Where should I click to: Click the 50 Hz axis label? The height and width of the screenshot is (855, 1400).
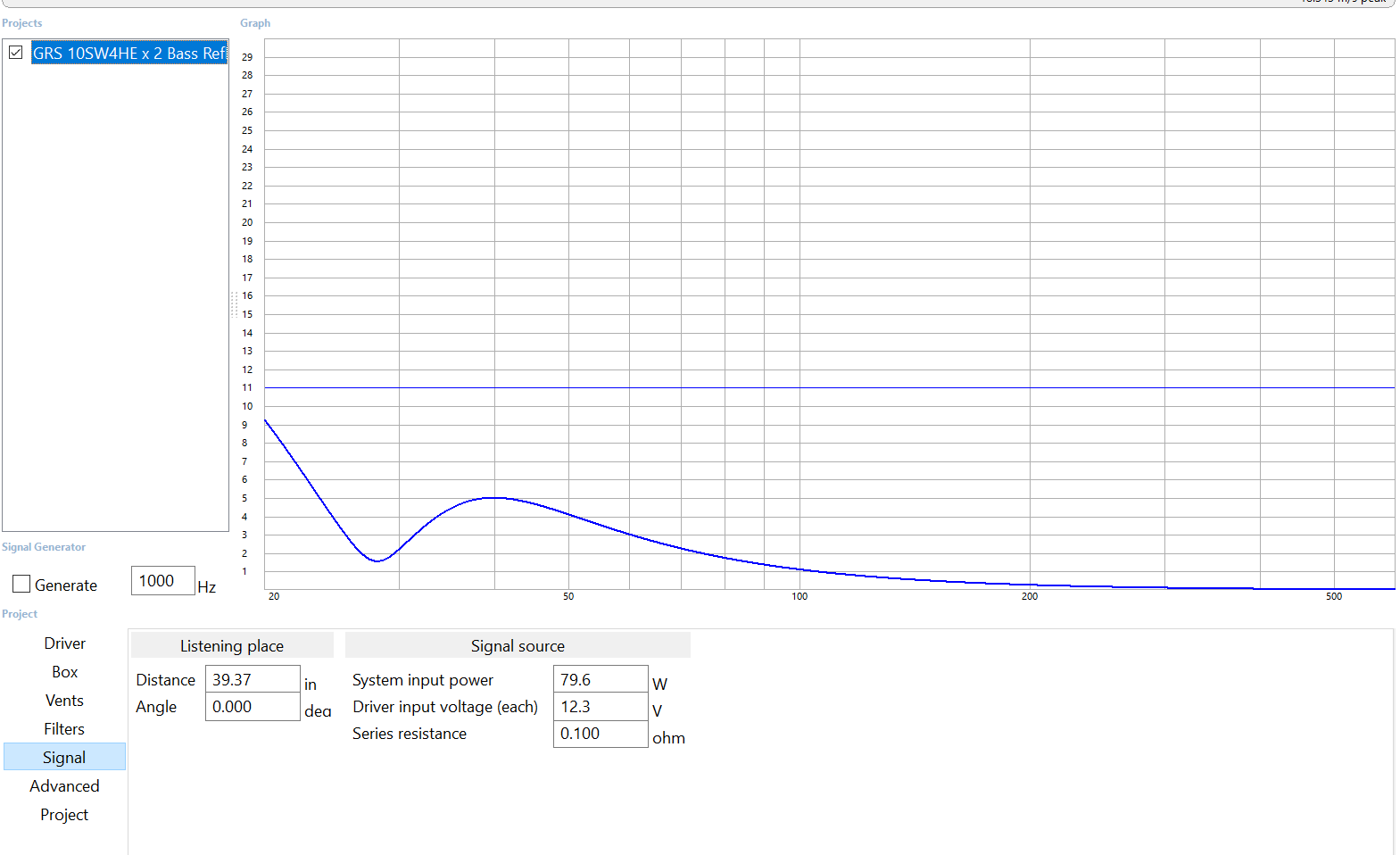click(568, 596)
